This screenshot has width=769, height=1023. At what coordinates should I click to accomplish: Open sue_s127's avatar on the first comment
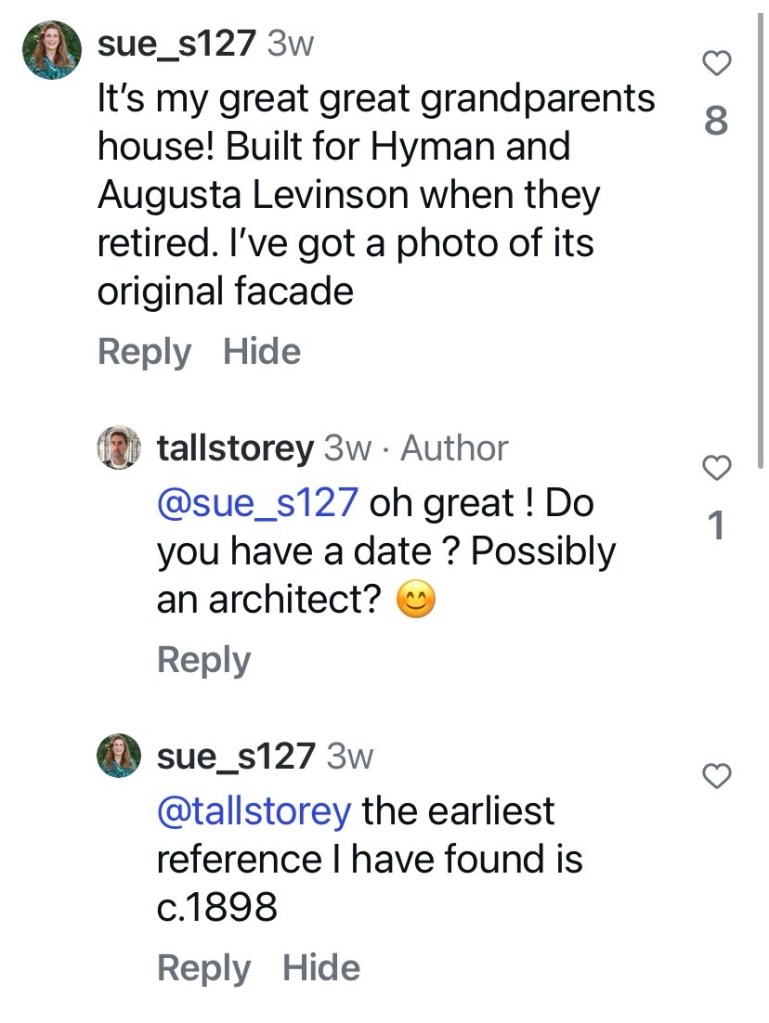52,50
